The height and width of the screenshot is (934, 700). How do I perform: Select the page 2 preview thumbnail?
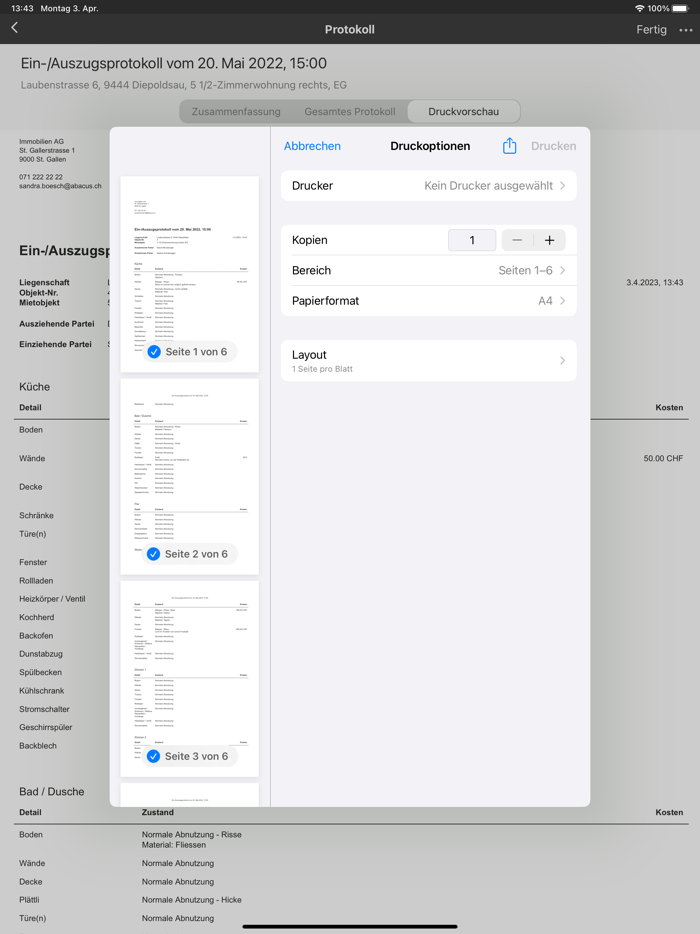[x=189, y=477]
